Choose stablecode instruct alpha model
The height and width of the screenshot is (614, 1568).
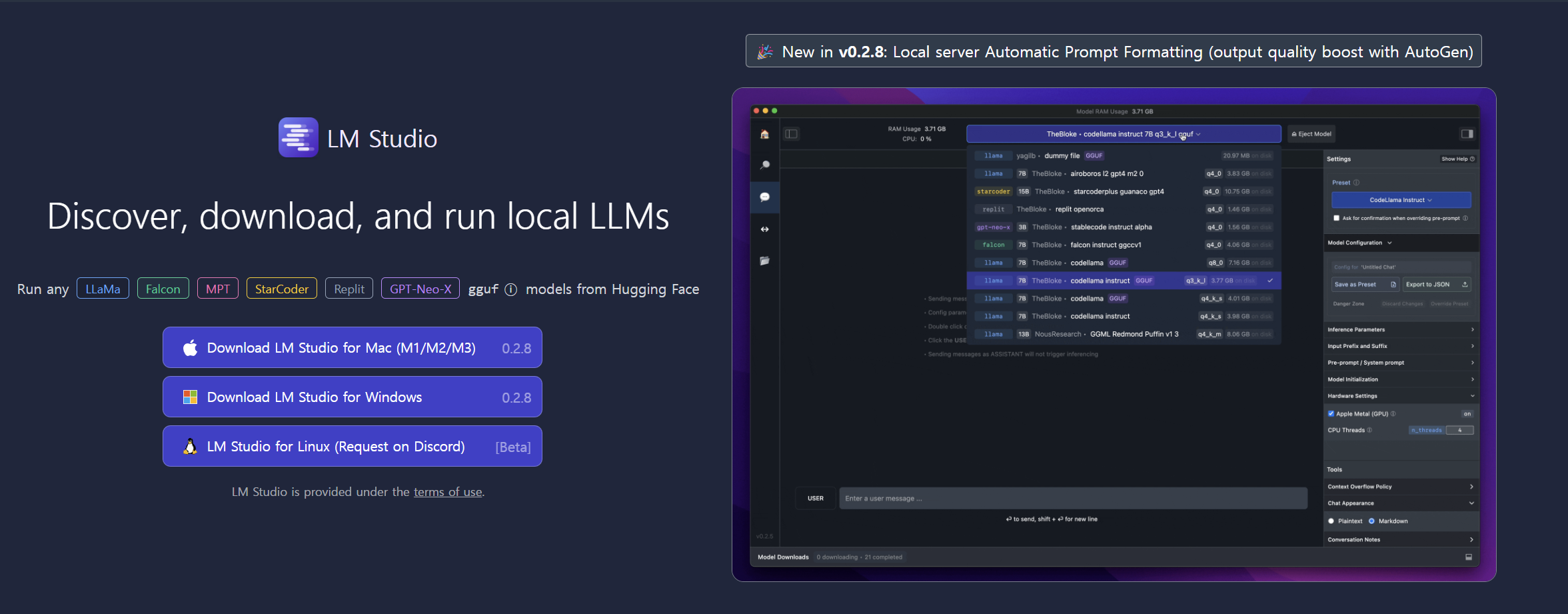[x=1124, y=227]
